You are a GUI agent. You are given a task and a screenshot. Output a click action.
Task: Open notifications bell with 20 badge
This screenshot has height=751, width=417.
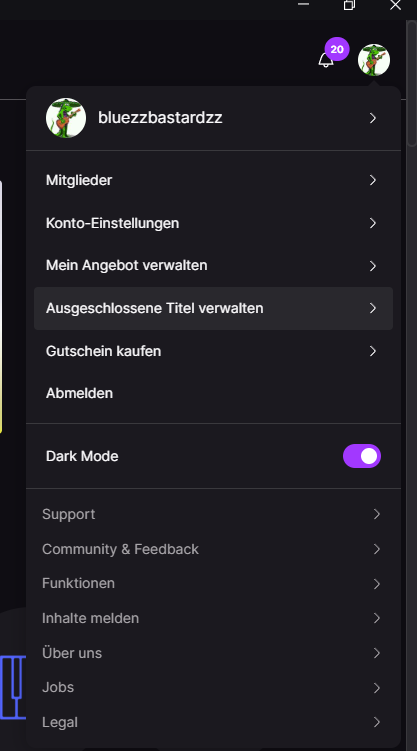point(327,59)
